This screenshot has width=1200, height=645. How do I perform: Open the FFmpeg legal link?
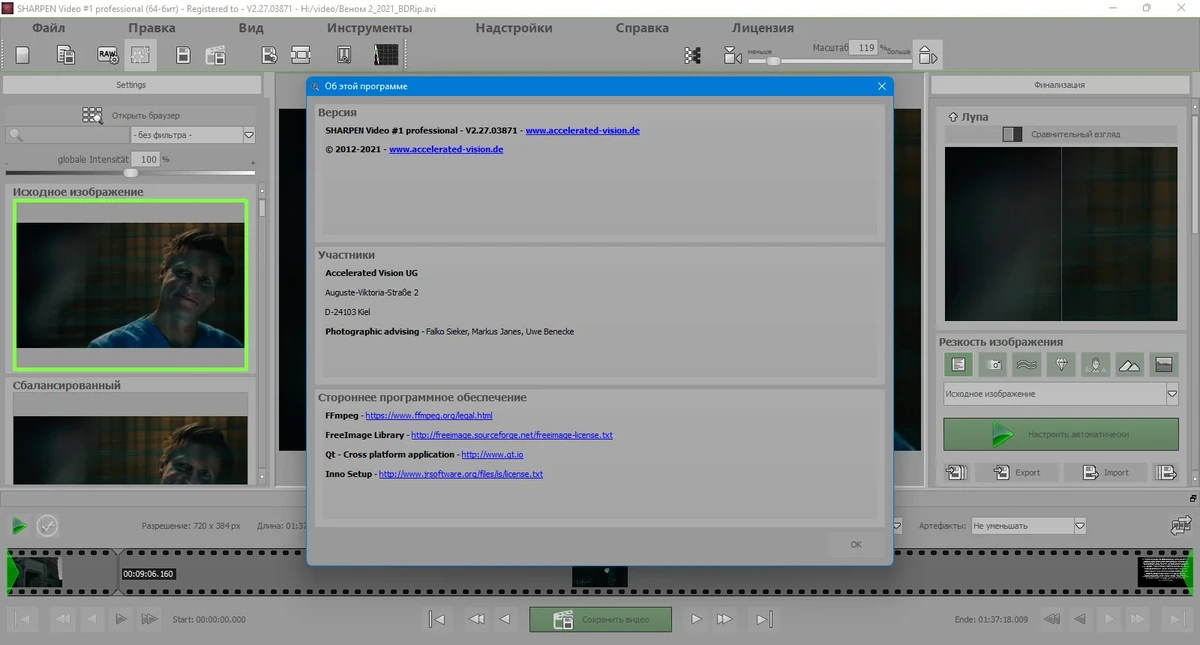pos(429,415)
